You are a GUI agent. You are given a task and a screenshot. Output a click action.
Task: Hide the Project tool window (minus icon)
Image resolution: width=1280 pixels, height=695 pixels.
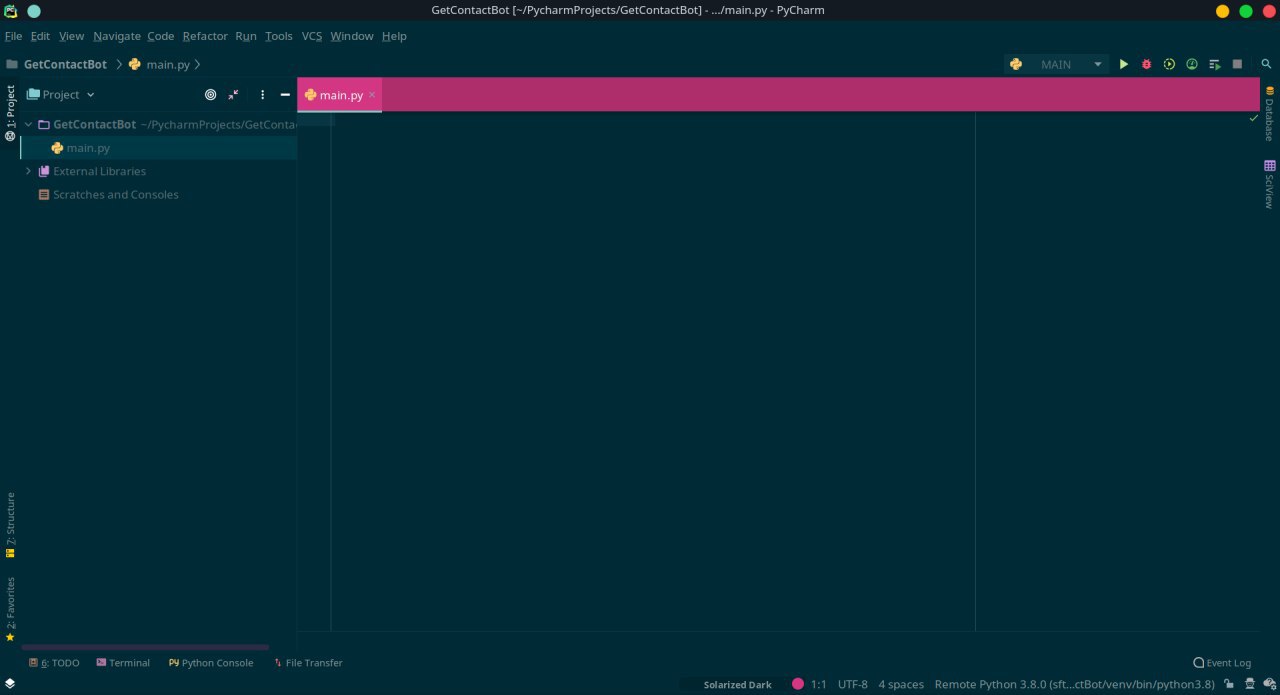[x=285, y=94]
